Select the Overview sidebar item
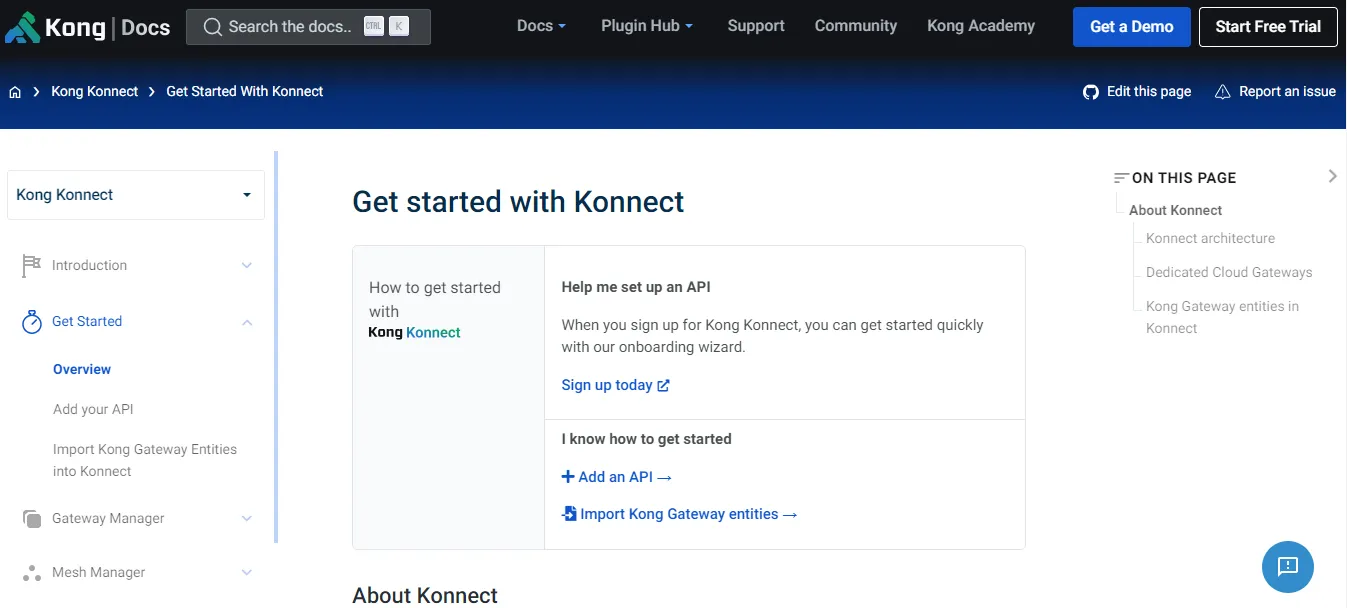Image resolution: width=1347 pixels, height=608 pixels. click(x=82, y=369)
